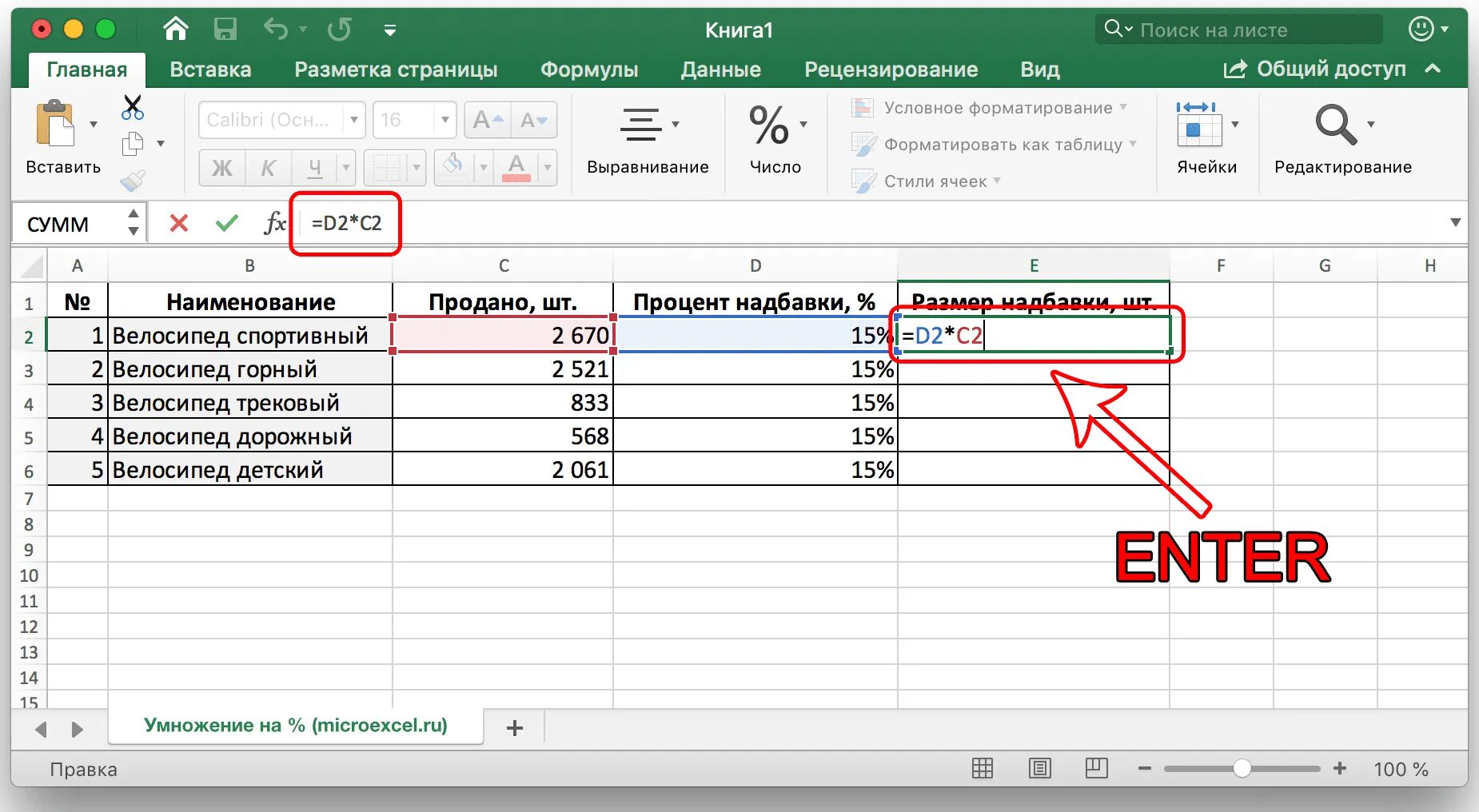
Task: Open the Вид tab
Action: click(x=1039, y=70)
